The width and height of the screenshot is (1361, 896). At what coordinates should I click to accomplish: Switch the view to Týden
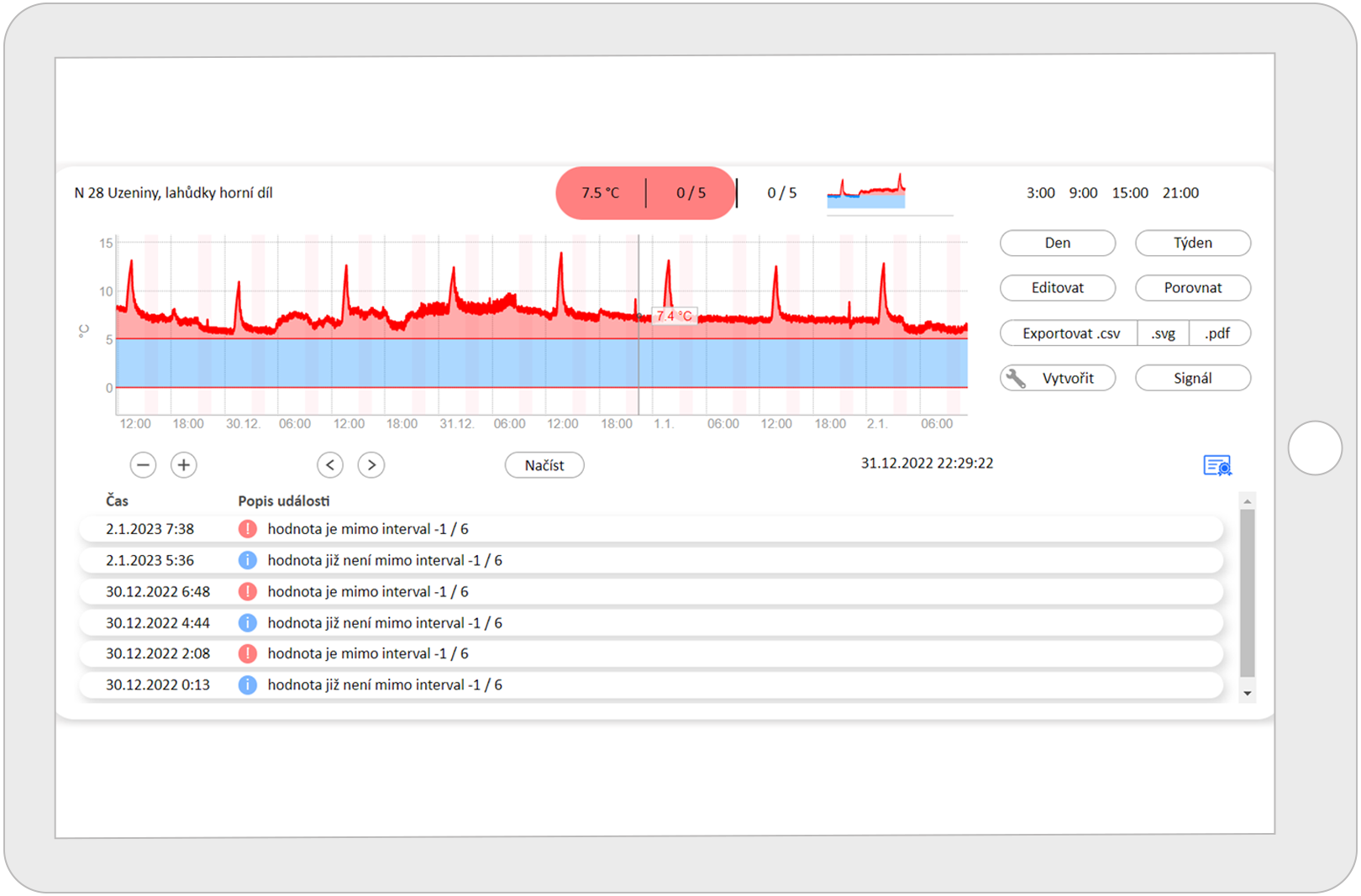click(1193, 243)
